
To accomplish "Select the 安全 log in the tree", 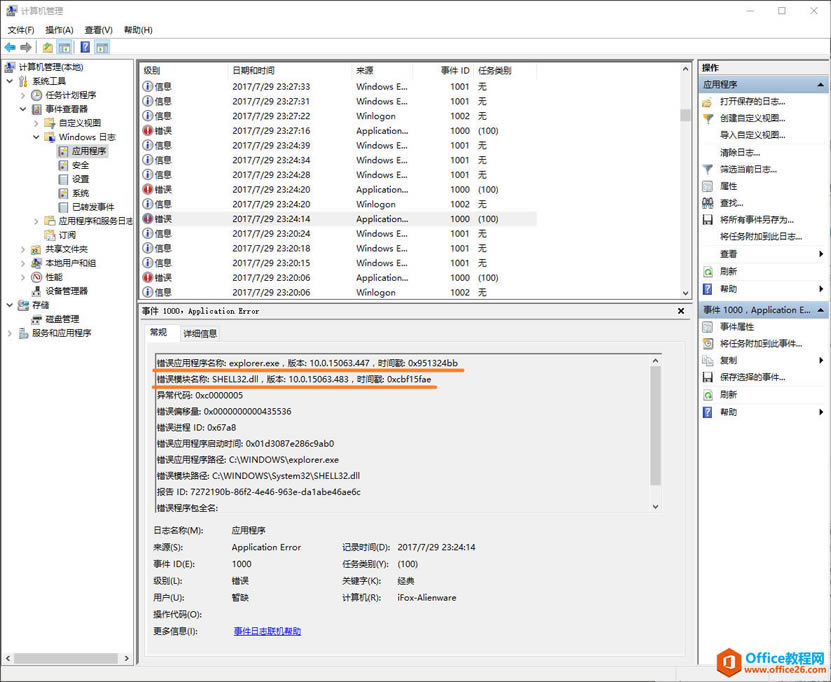I will click(80, 165).
